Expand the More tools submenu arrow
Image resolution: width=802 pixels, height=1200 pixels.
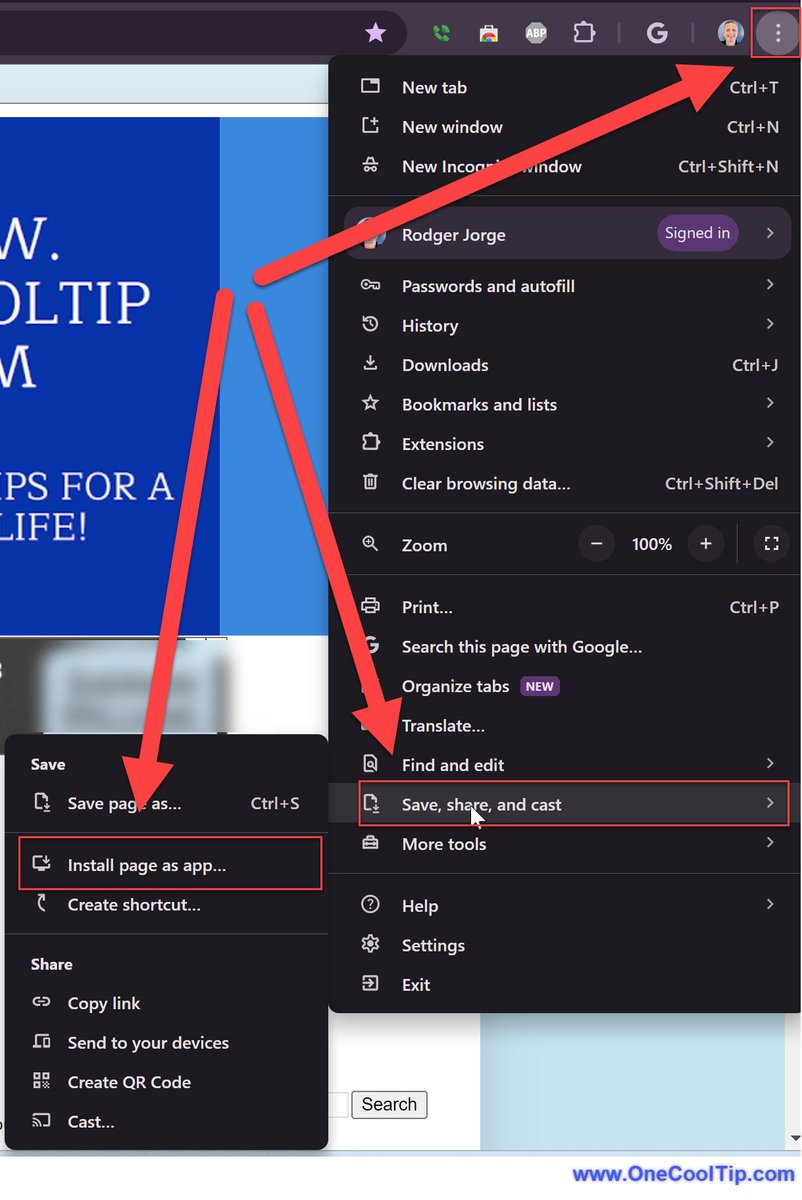[770, 843]
